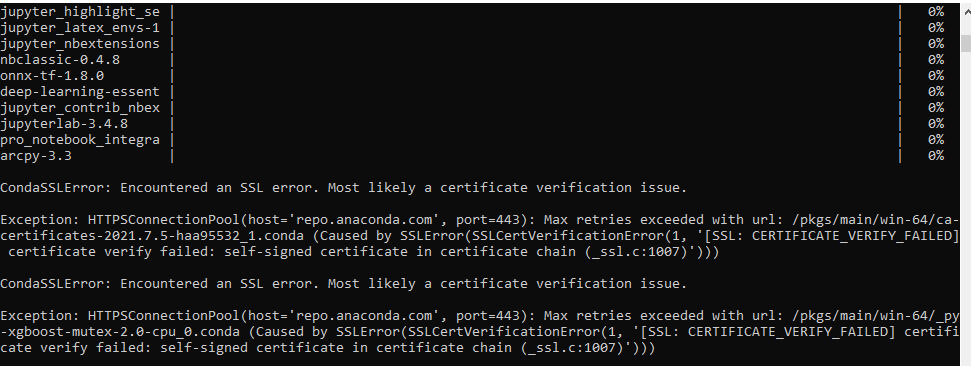This screenshot has height=366, width=971.
Task: Click the 0% value for deep-learning-essent
Action: click(x=936, y=92)
